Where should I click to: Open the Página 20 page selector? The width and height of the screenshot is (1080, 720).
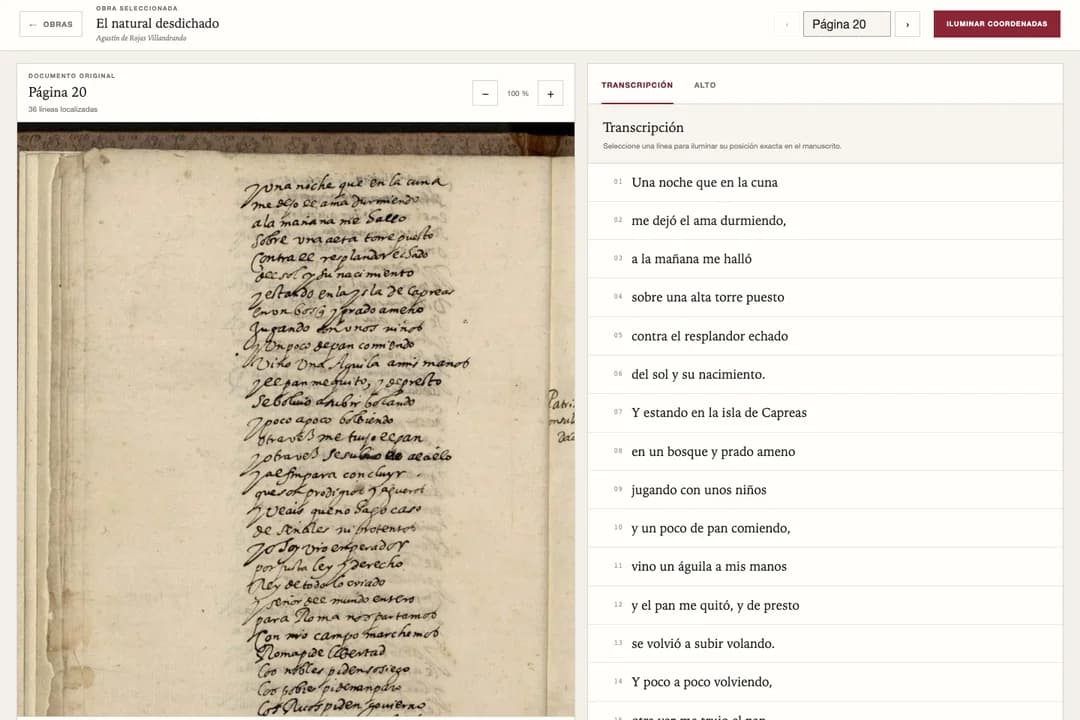click(847, 24)
